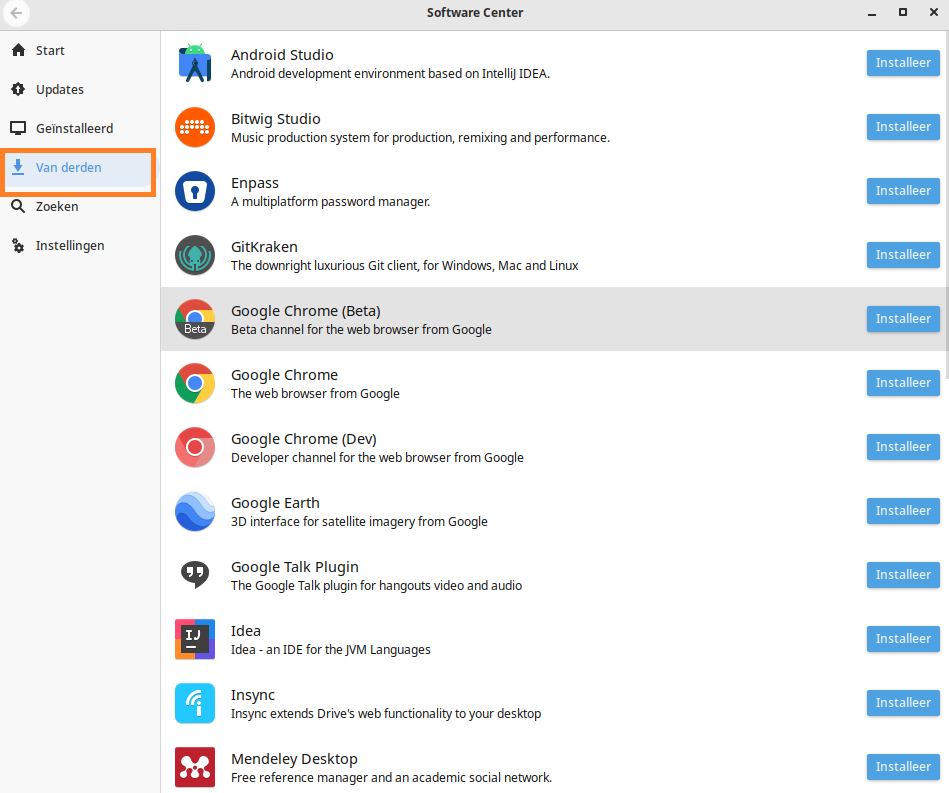Go back with the arrow button
This screenshot has height=793, width=949.
[x=16, y=13]
